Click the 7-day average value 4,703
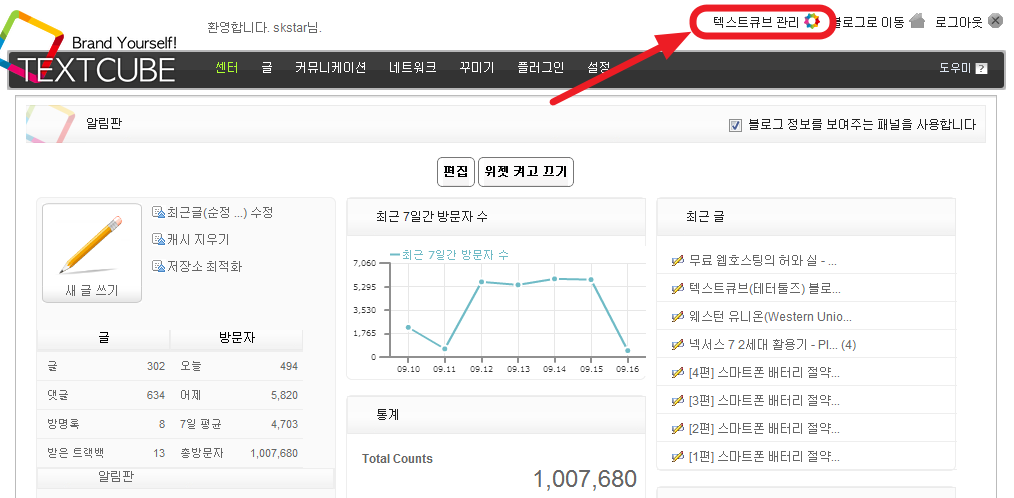1014x498 pixels. tap(285, 424)
